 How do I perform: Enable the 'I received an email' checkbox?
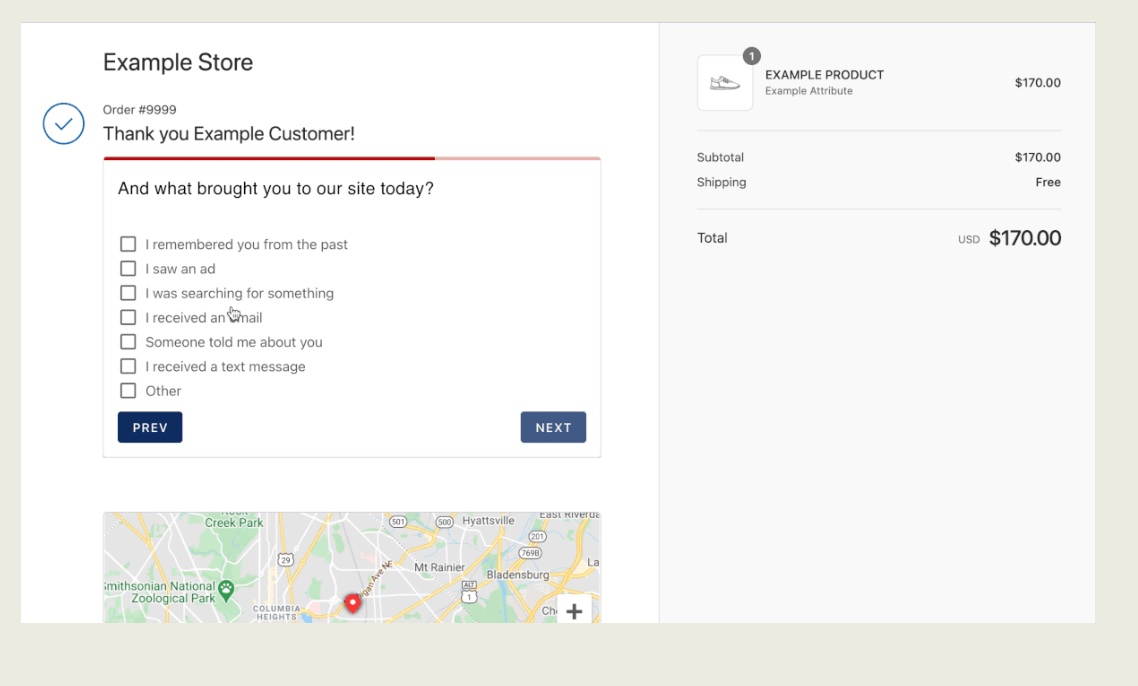[128, 317]
